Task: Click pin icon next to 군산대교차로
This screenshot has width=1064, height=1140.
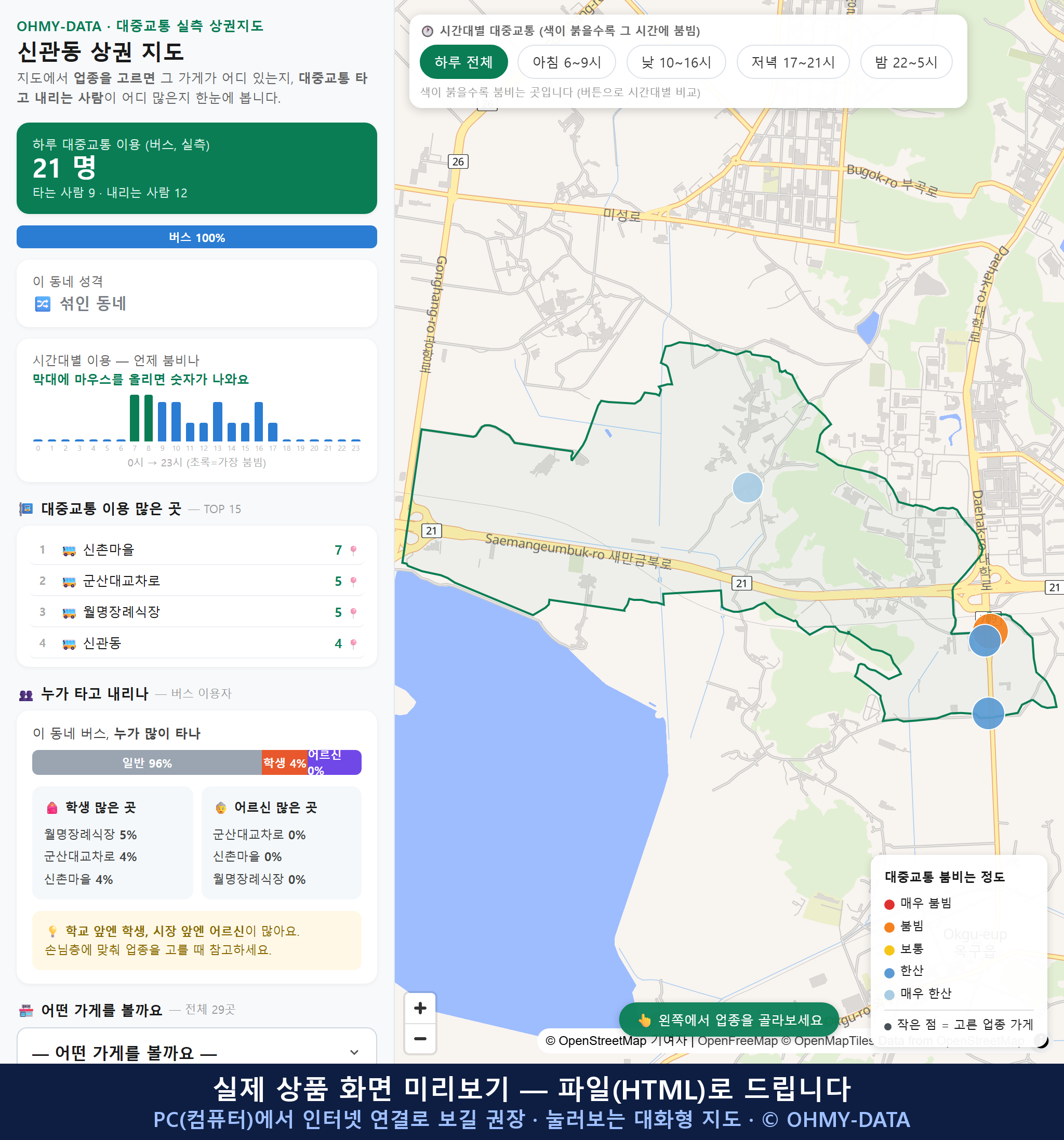Action: (353, 582)
